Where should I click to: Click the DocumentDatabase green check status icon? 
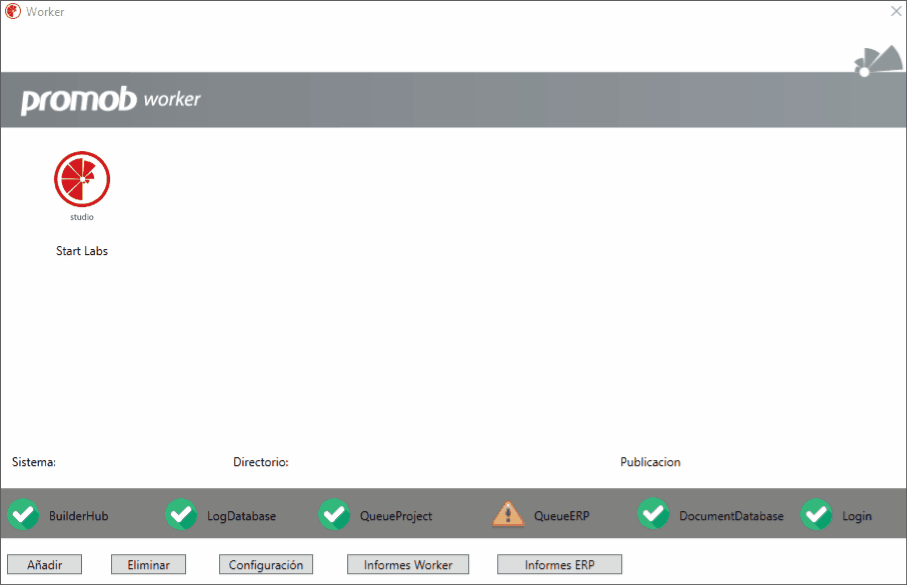point(654,514)
